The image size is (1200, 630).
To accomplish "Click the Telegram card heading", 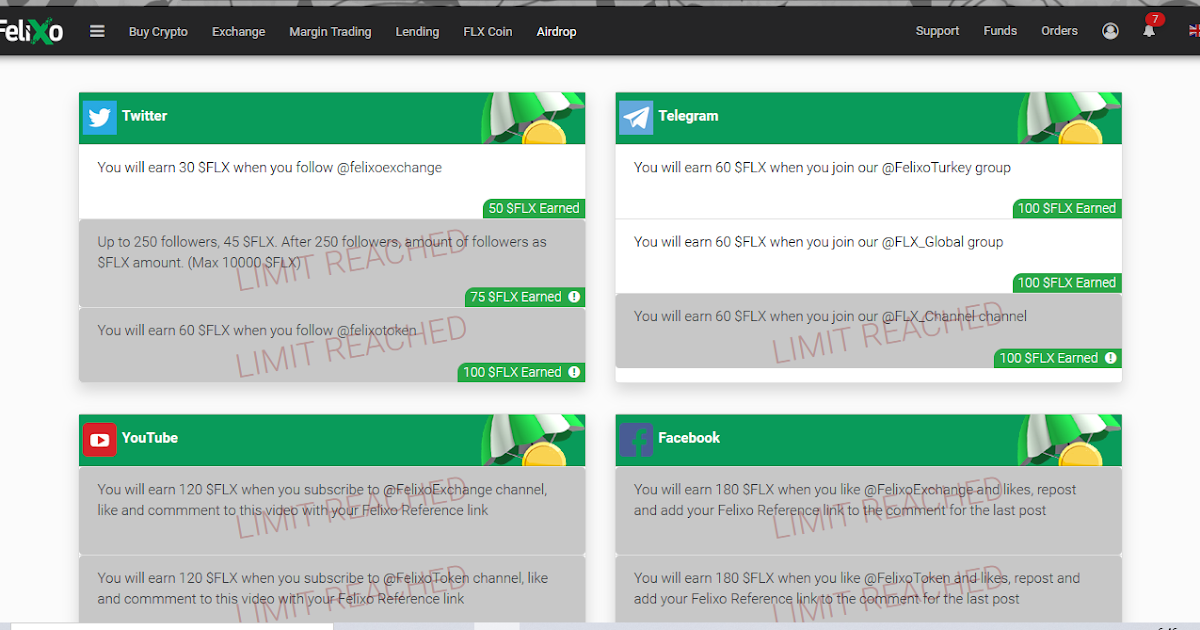I will [688, 116].
